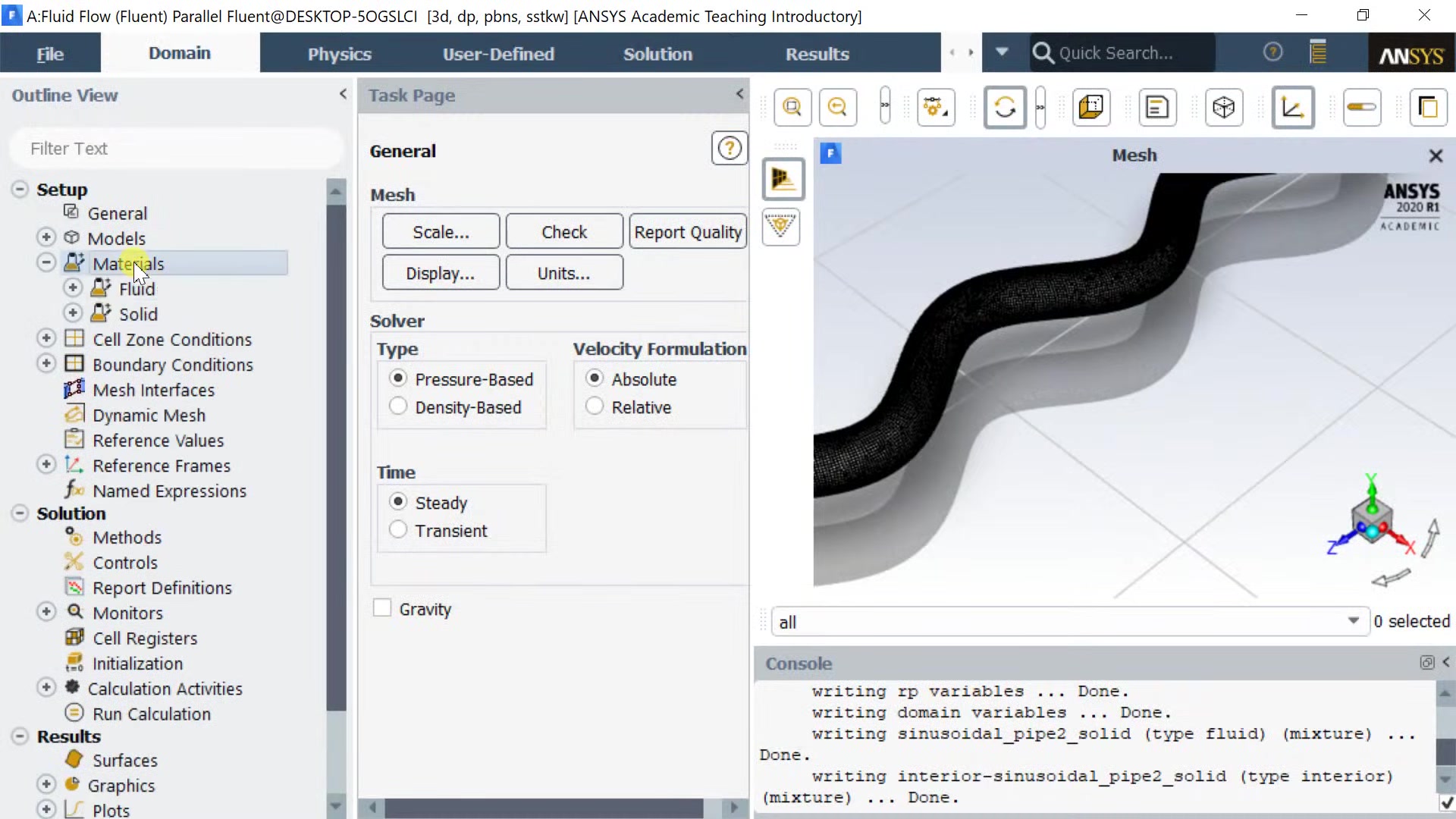Click the Task Page horizontal scrollbar
This screenshot has width=1456, height=819.
(543, 808)
